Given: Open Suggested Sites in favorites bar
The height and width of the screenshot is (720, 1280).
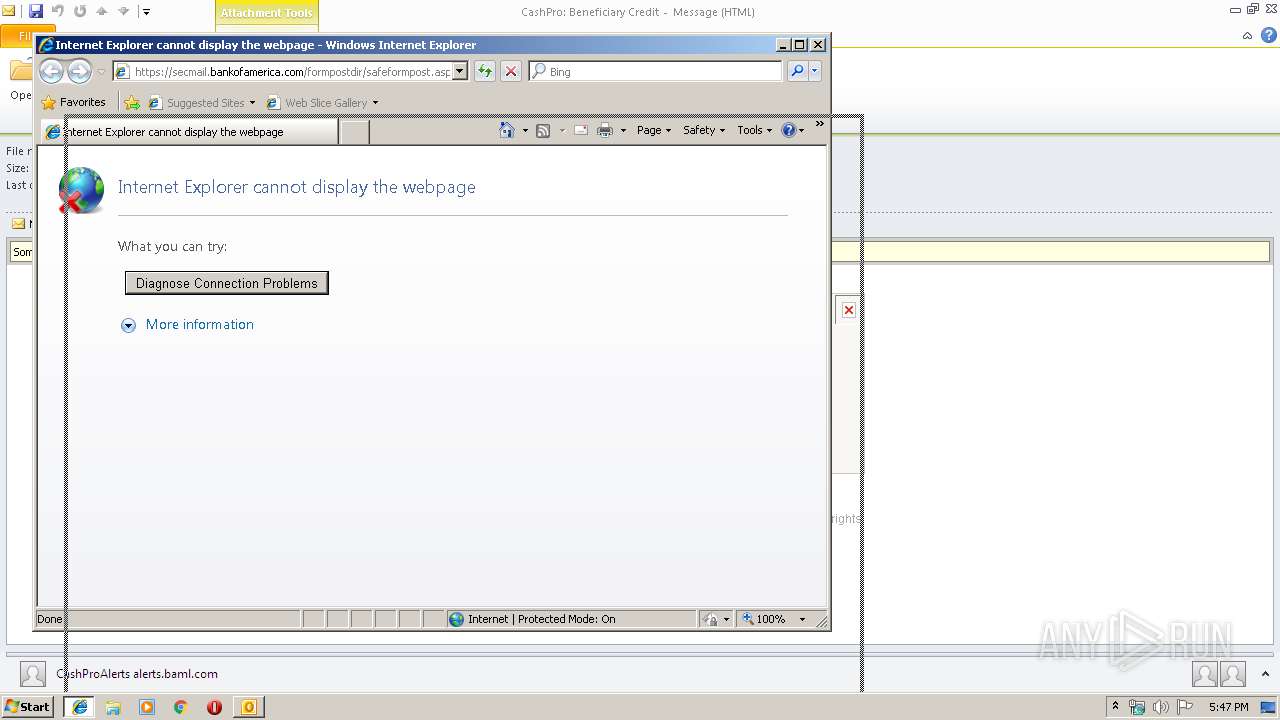Looking at the screenshot, I should point(201,103).
